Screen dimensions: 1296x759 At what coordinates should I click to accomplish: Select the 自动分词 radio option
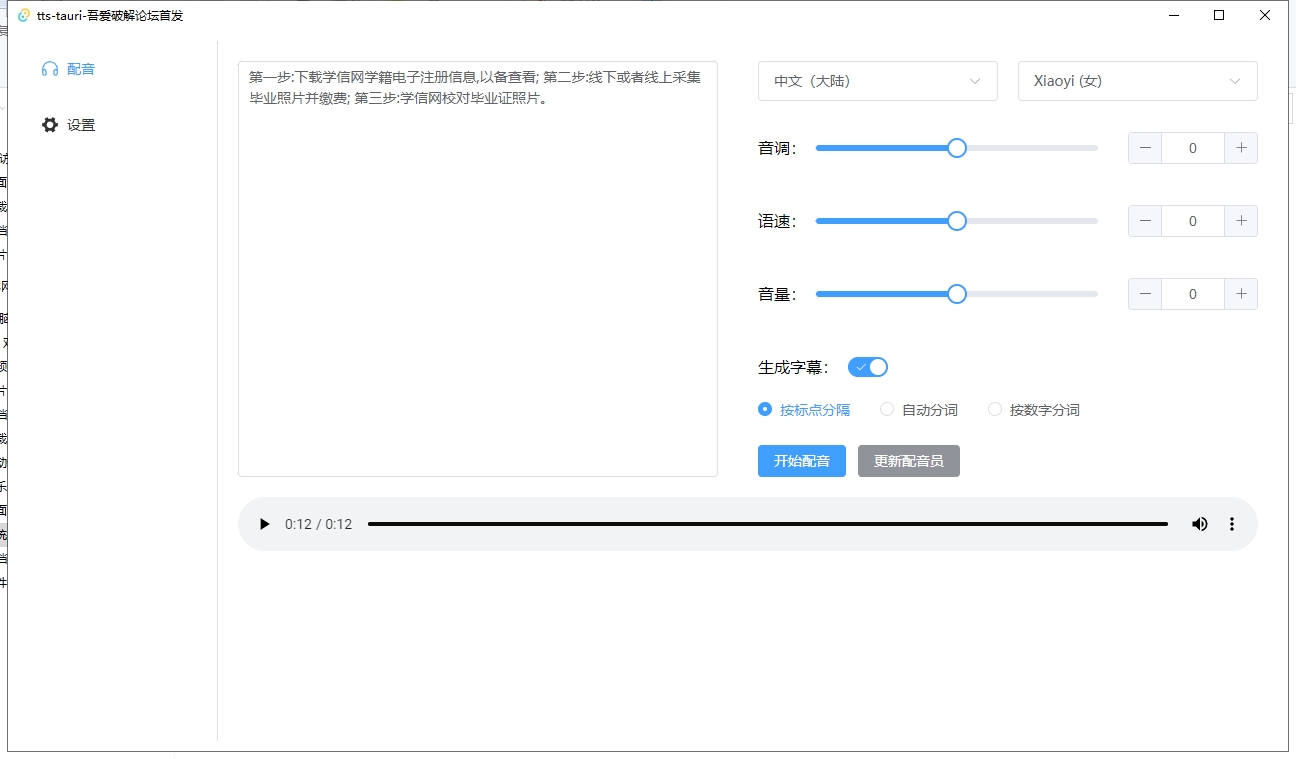[887, 409]
